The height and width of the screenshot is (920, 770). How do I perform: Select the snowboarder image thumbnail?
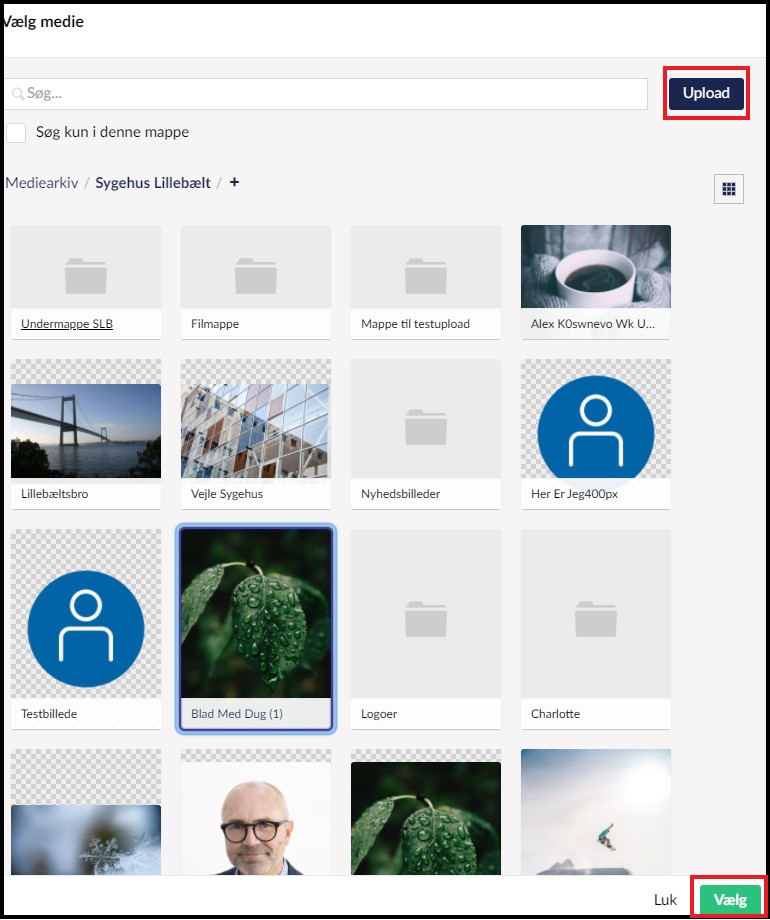596,812
